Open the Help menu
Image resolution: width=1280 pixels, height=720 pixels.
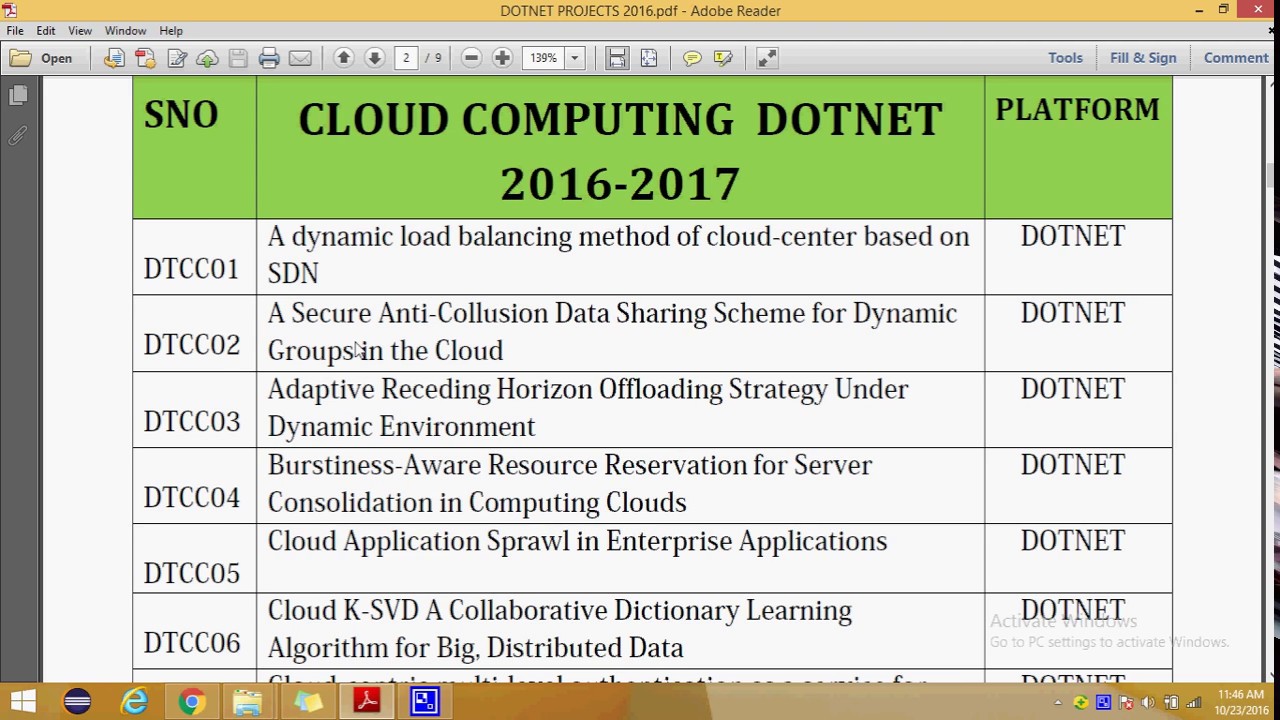(171, 31)
